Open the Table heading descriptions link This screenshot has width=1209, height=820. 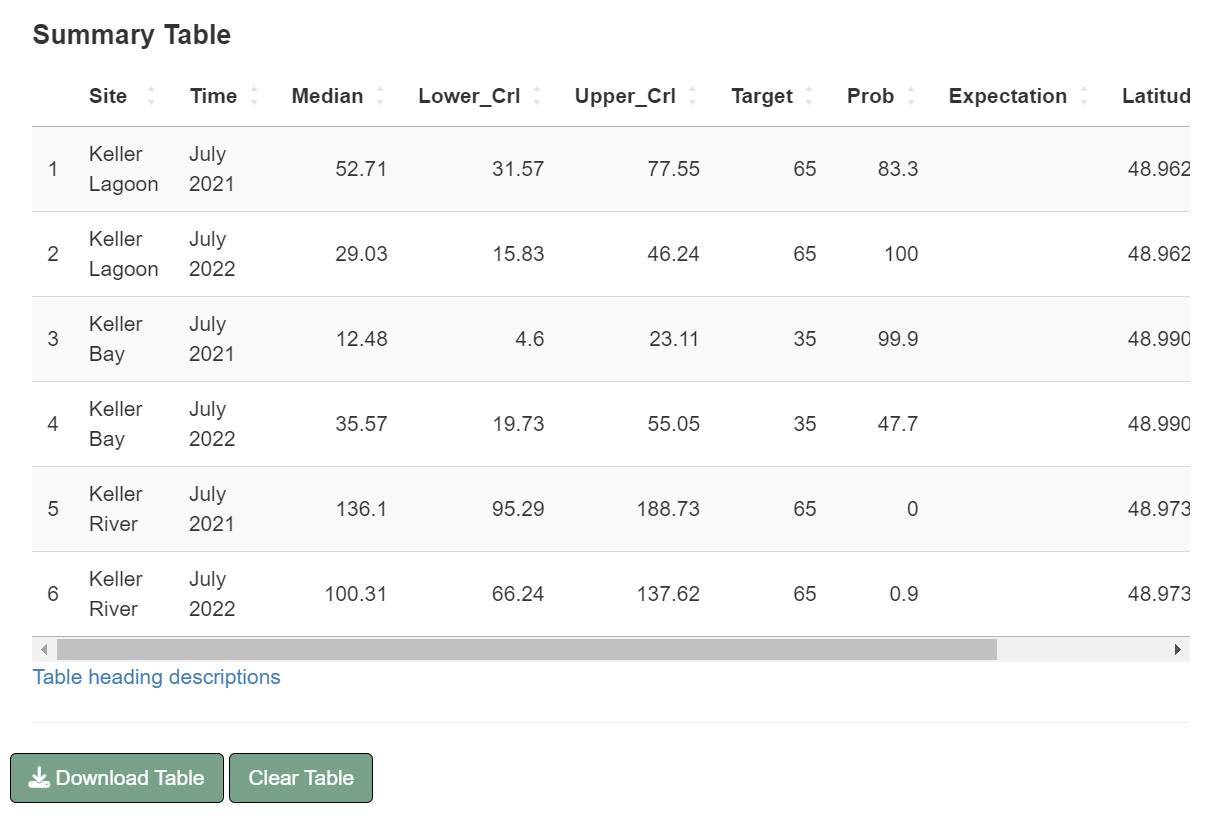pyautogui.click(x=157, y=677)
